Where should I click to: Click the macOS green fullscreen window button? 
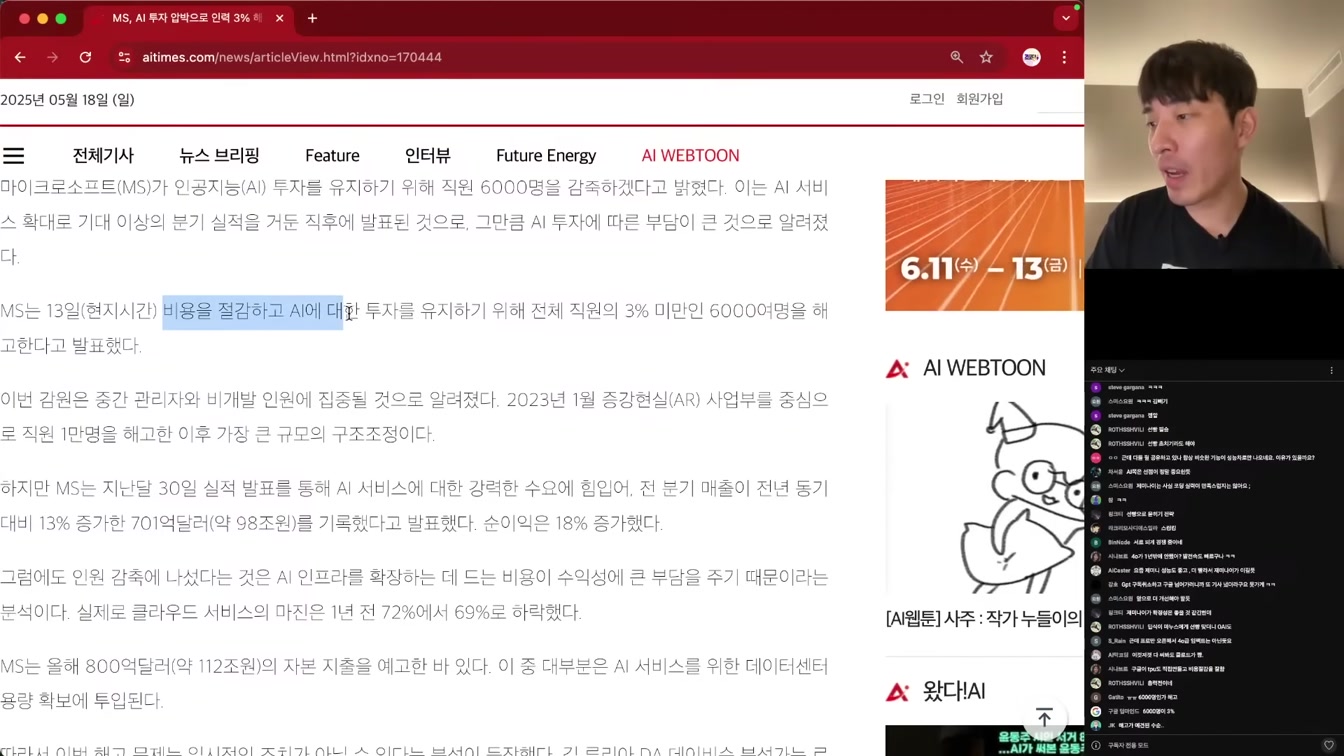coord(61,18)
